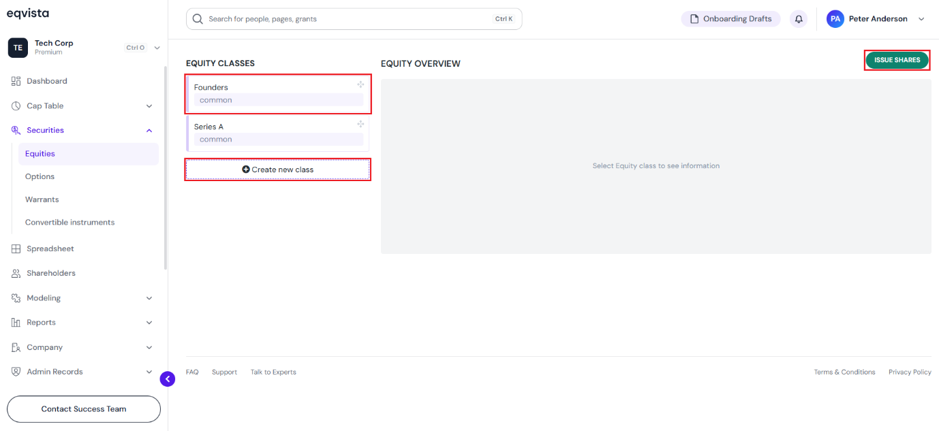
Task: Click the Cap Table pie icon
Action: pos(16,106)
